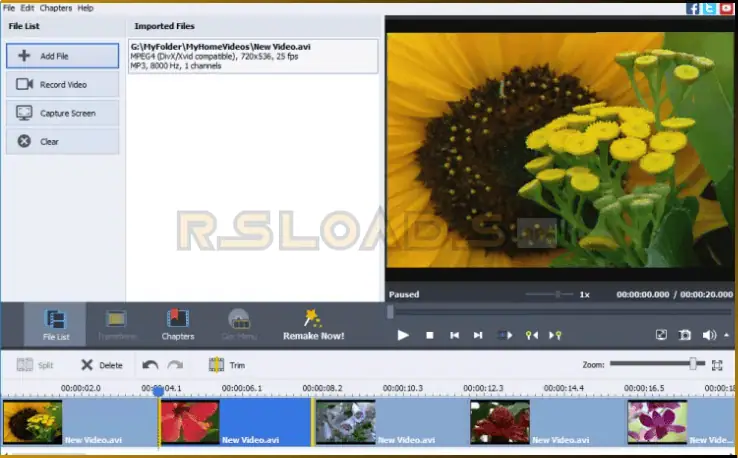
Task: Select the red flower clip thumbnail
Action: pos(190,421)
